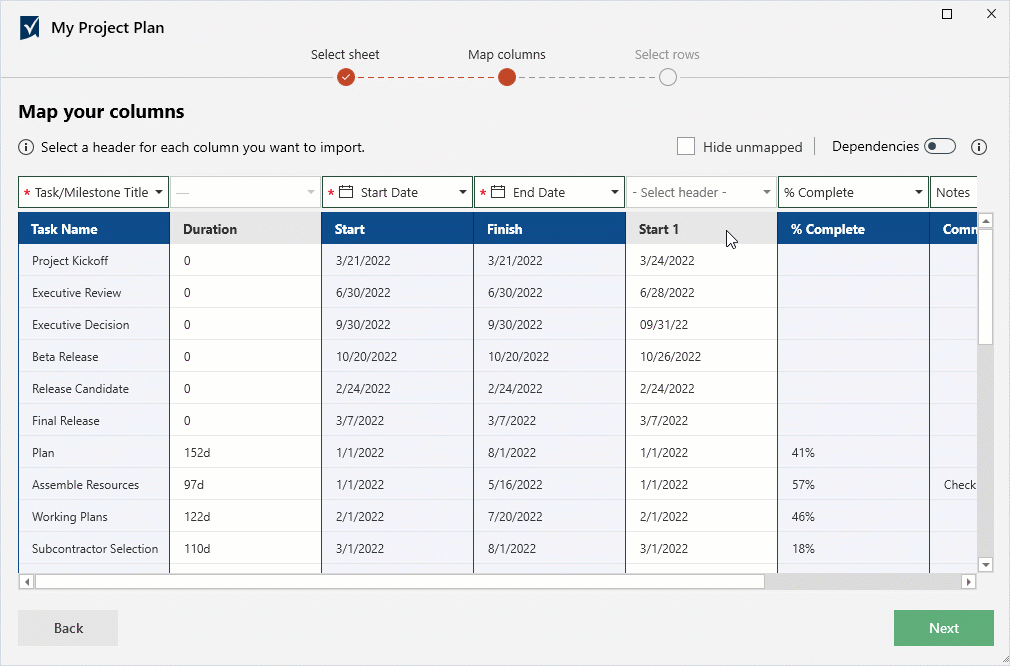Screen dimensions: 1010x666
Task: Click the blue % Complete column header
Action: pyautogui.click(x=853, y=229)
